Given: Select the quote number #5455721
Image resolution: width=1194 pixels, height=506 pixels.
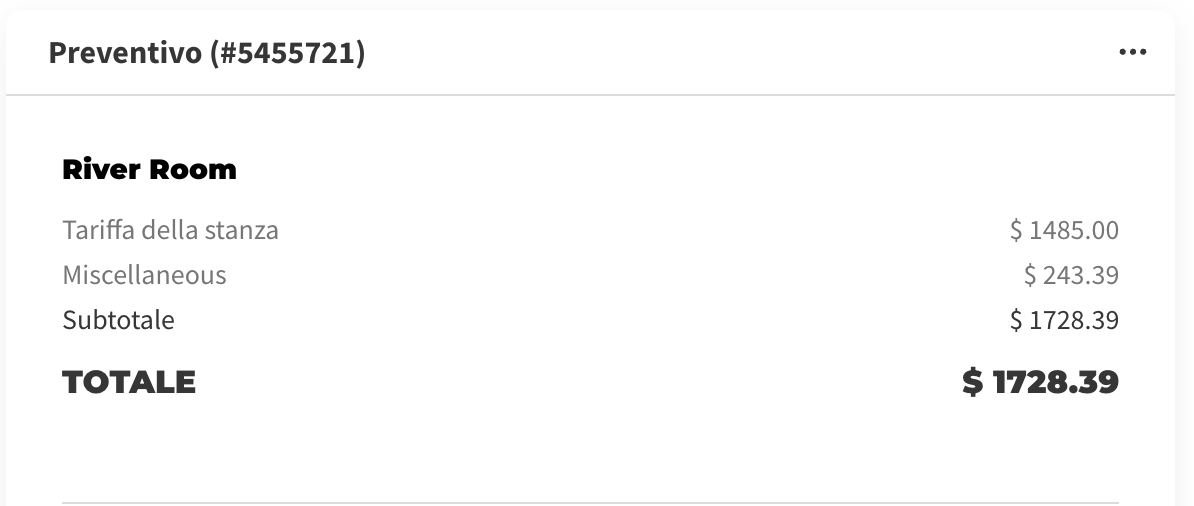Looking at the screenshot, I should click(x=287, y=53).
